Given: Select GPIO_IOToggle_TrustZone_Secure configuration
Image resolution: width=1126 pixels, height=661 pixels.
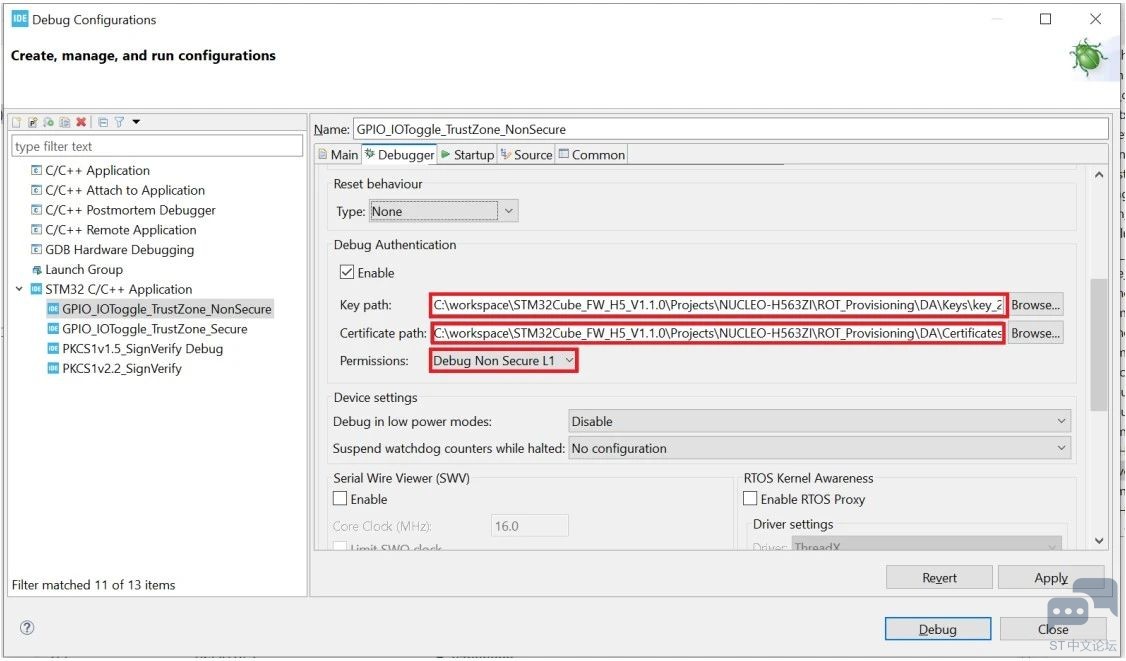Looking at the screenshot, I should click(x=154, y=329).
